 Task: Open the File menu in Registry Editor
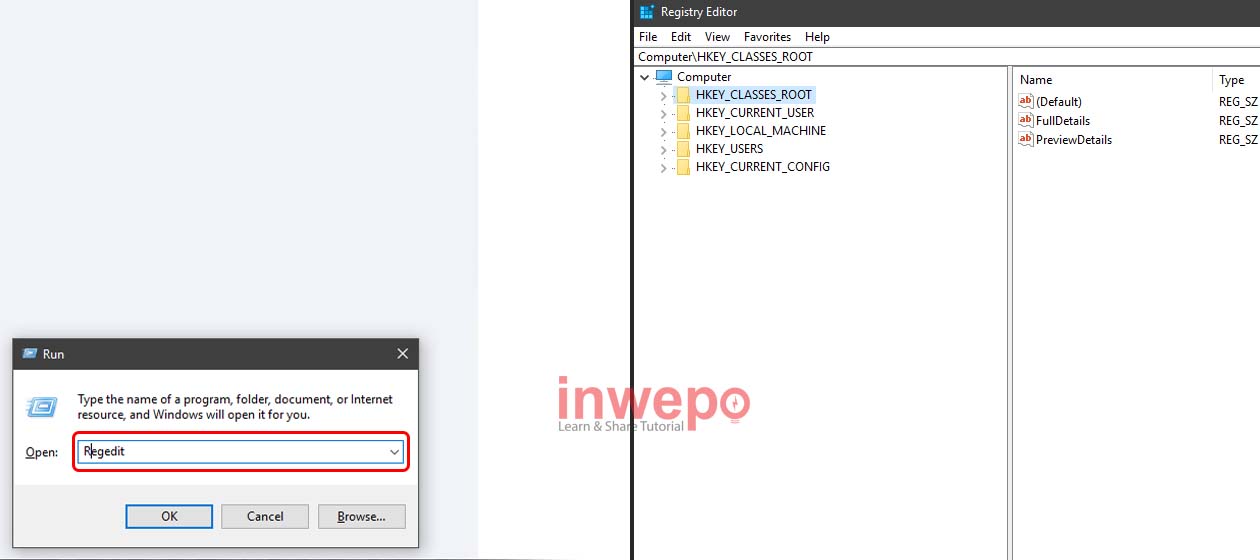click(x=648, y=37)
